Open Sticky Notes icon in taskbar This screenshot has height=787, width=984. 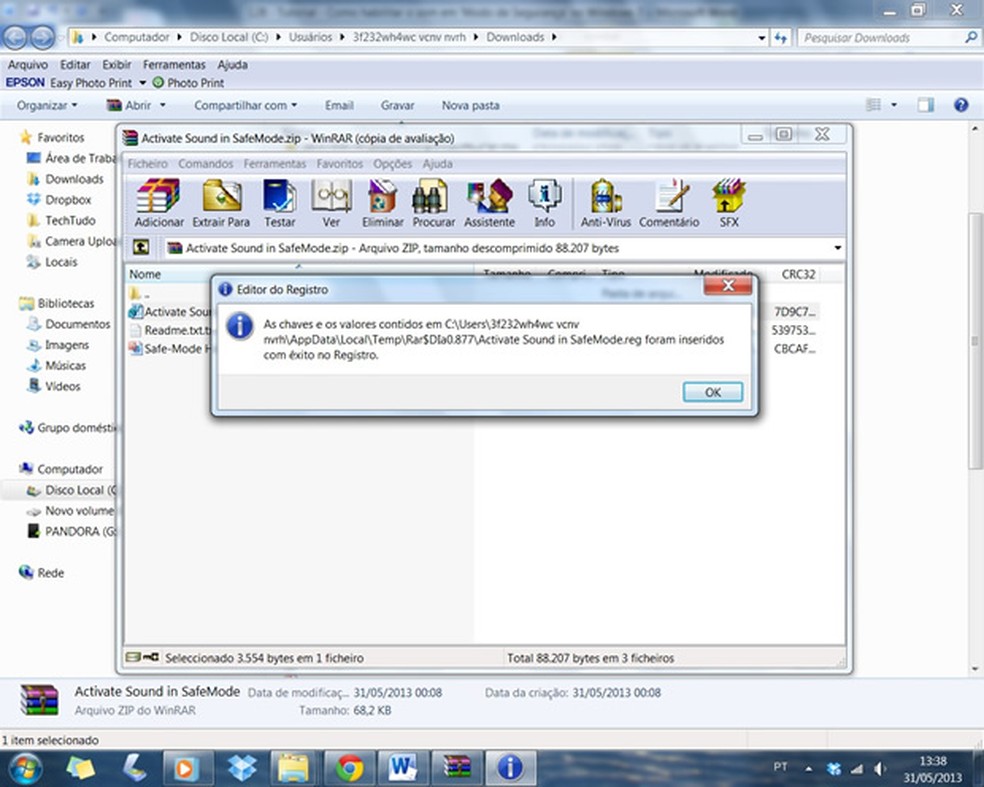click(x=80, y=768)
